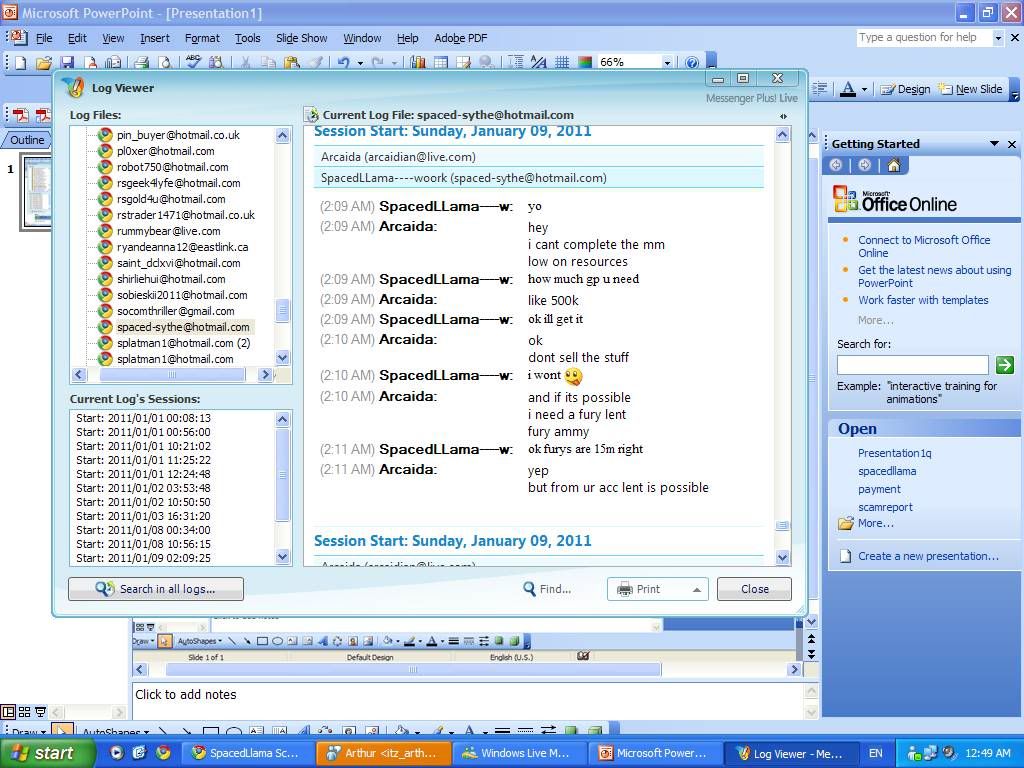Click the Open folder icon in toolbar
This screenshot has height=768, width=1024.
click(44, 63)
